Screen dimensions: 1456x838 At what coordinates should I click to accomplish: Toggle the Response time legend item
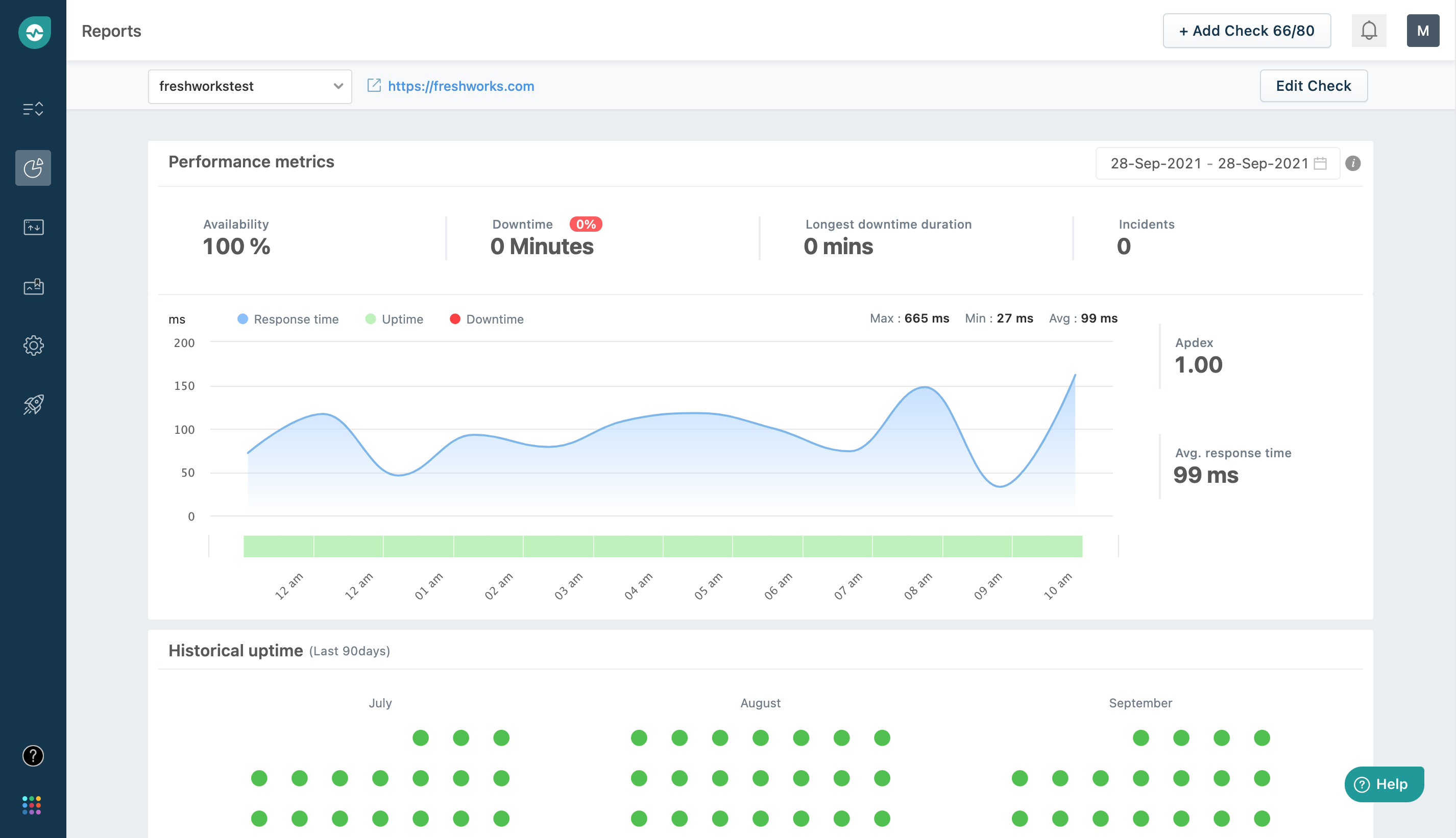[x=288, y=319]
